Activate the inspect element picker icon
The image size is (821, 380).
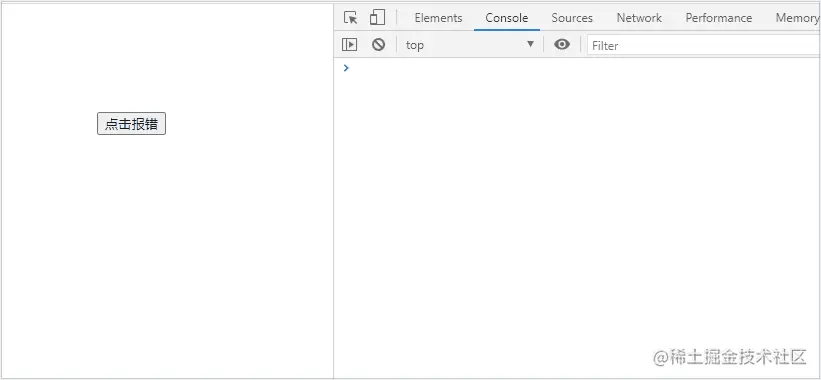350,18
